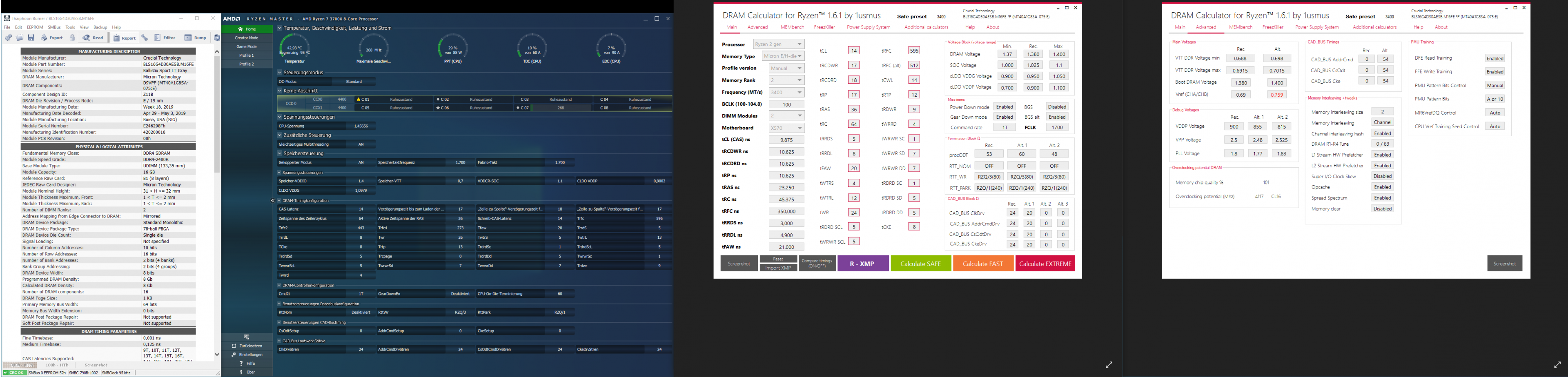Open MEMbench tab in the Main-tab DRAM Calculator window
The image size is (1568, 377).
[792, 27]
